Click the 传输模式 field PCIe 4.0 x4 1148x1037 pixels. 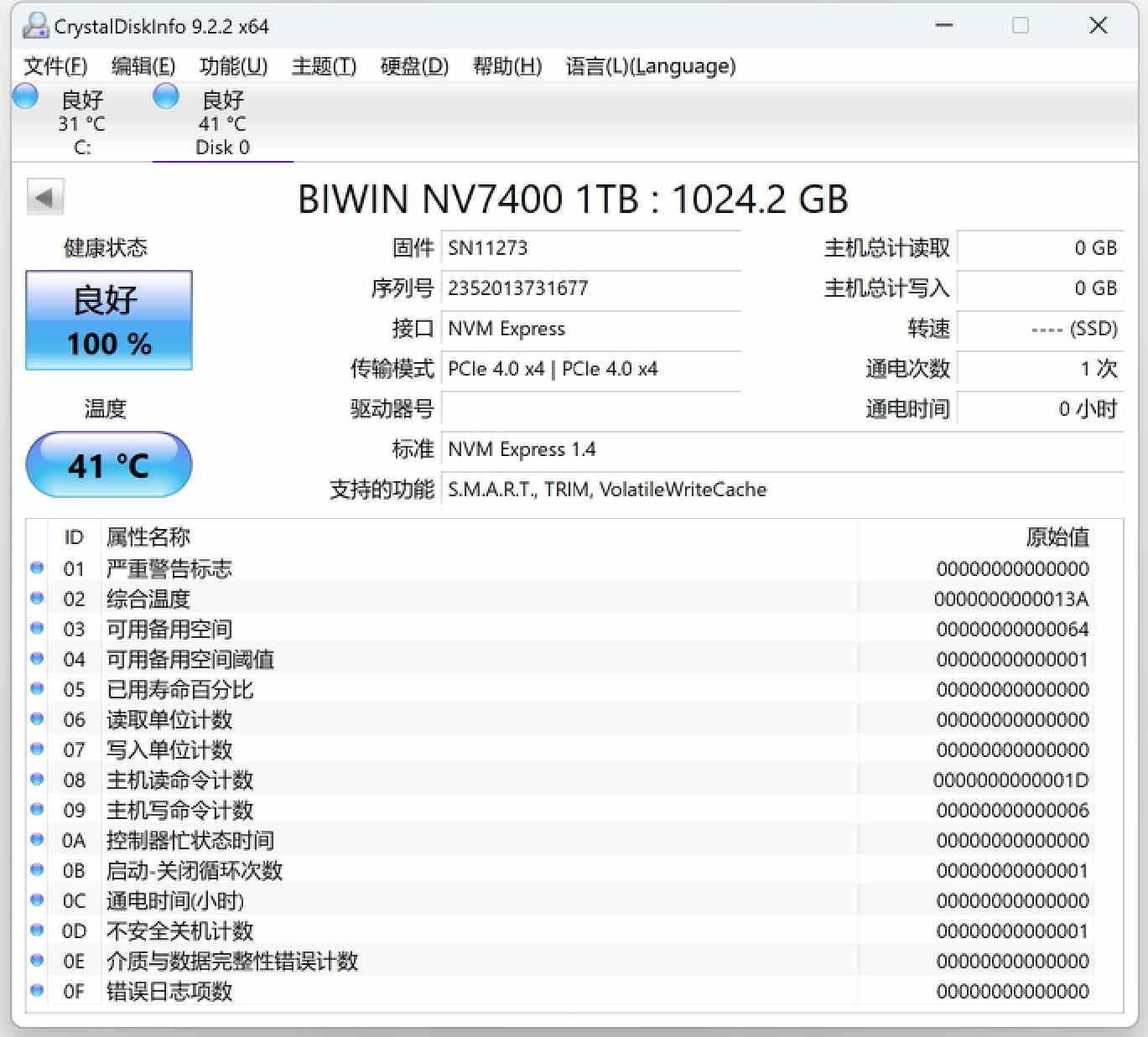[590, 368]
